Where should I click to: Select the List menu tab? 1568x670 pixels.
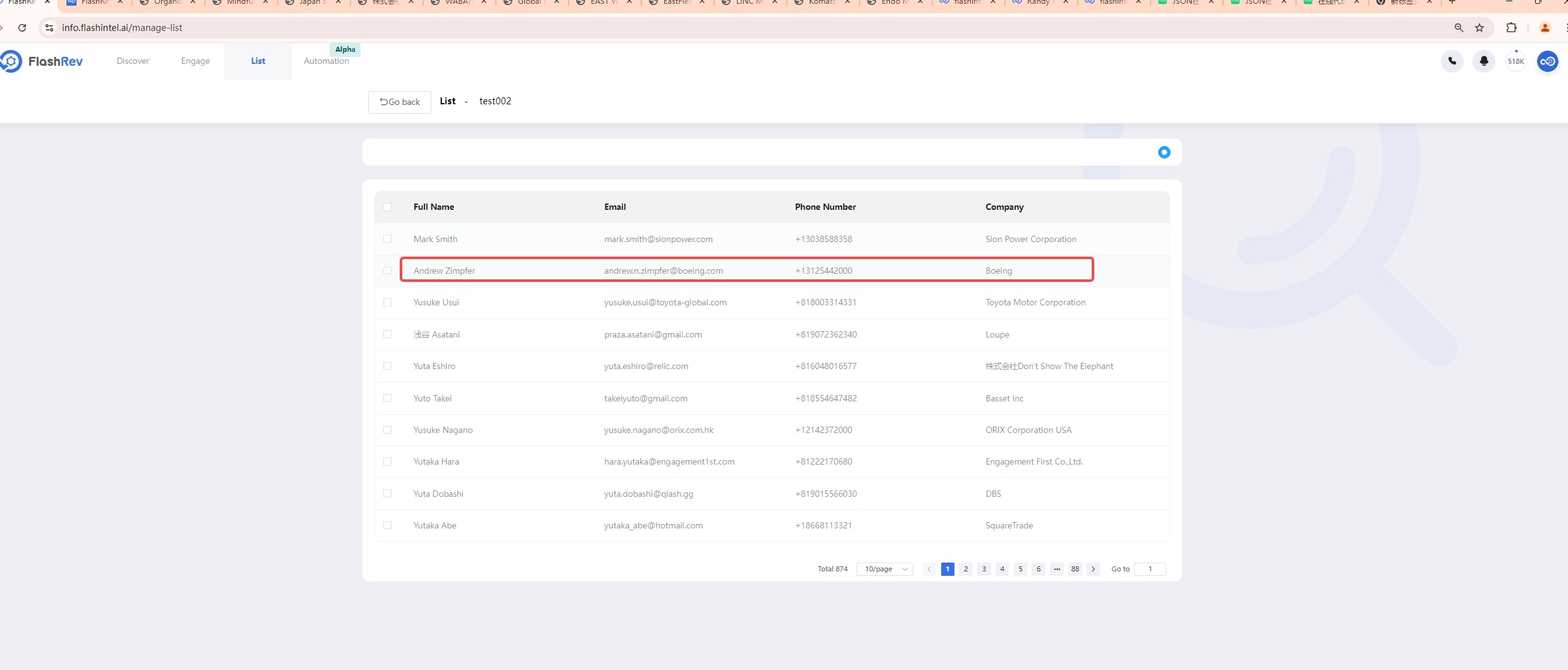[x=258, y=61]
